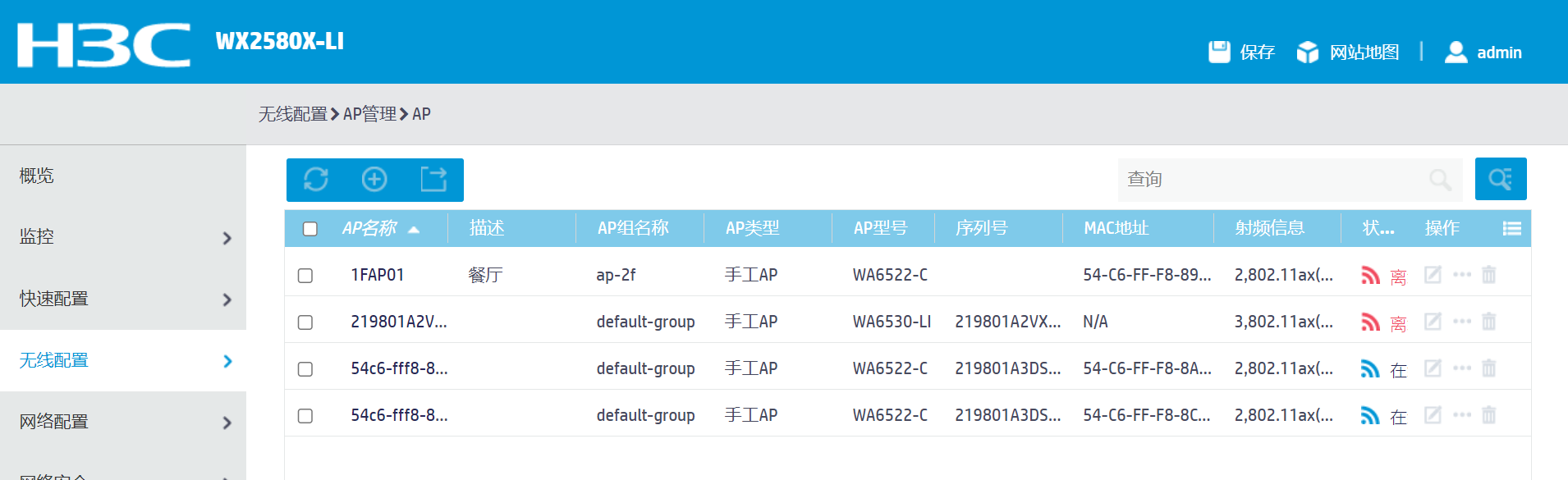
Task: Delete the AP with MAC 54-C6-FF-F8-8A
Action: (x=1489, y=368)
